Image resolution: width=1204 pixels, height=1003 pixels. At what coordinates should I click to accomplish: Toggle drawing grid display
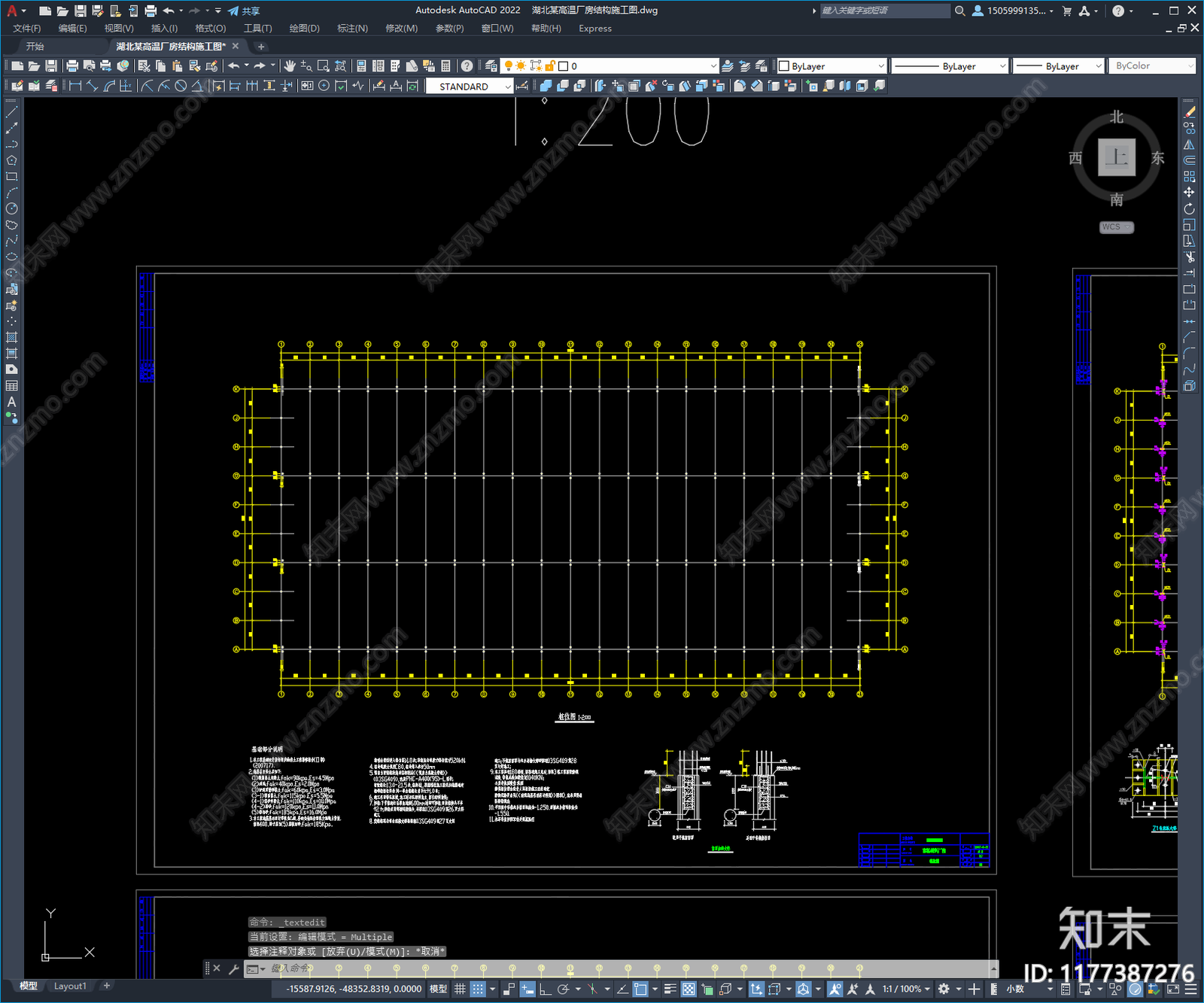point(460,989)
